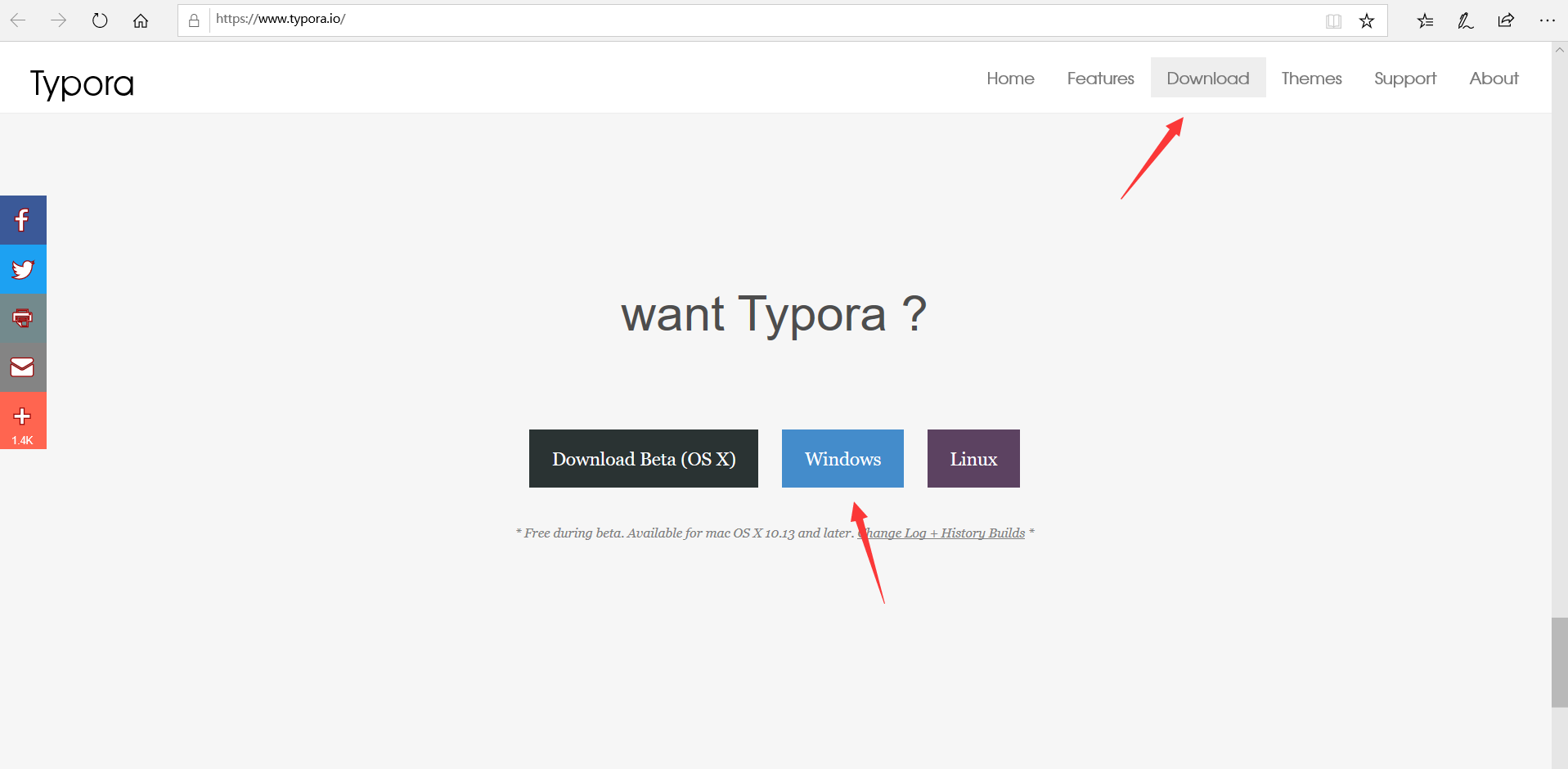Image resolution: width=1568 pixels, height=769 pixels.
Task: Click the lock icon in the address bar
Action: click(194, 20)
